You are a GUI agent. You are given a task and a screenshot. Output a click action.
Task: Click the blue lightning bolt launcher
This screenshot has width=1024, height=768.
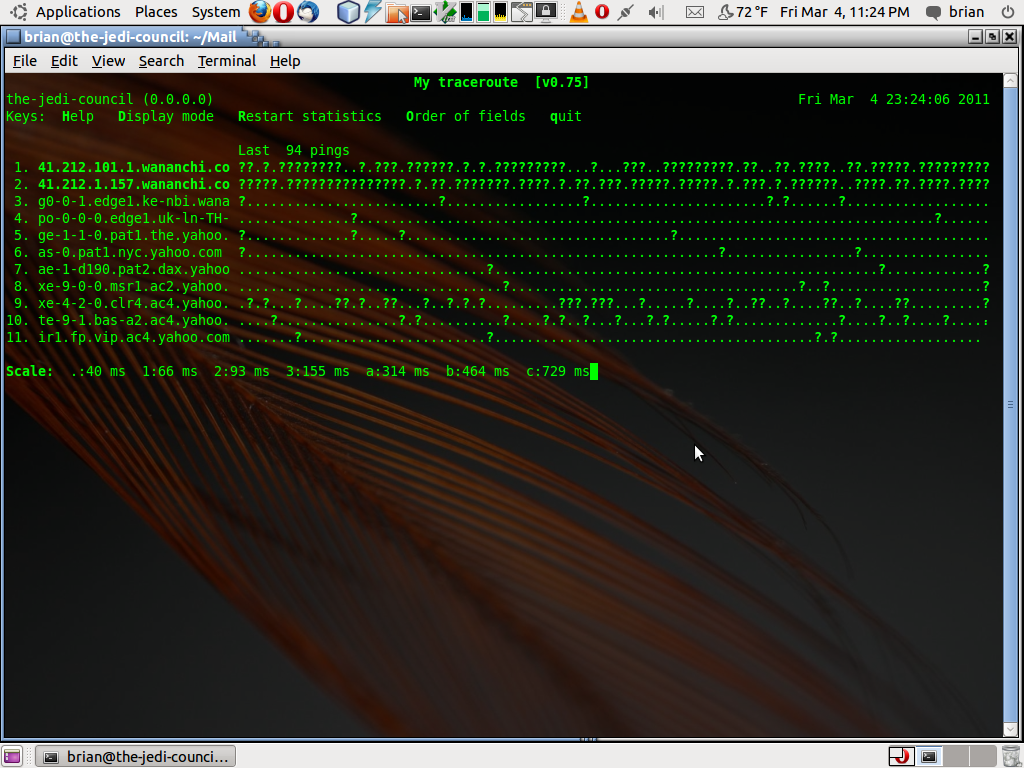372,12
